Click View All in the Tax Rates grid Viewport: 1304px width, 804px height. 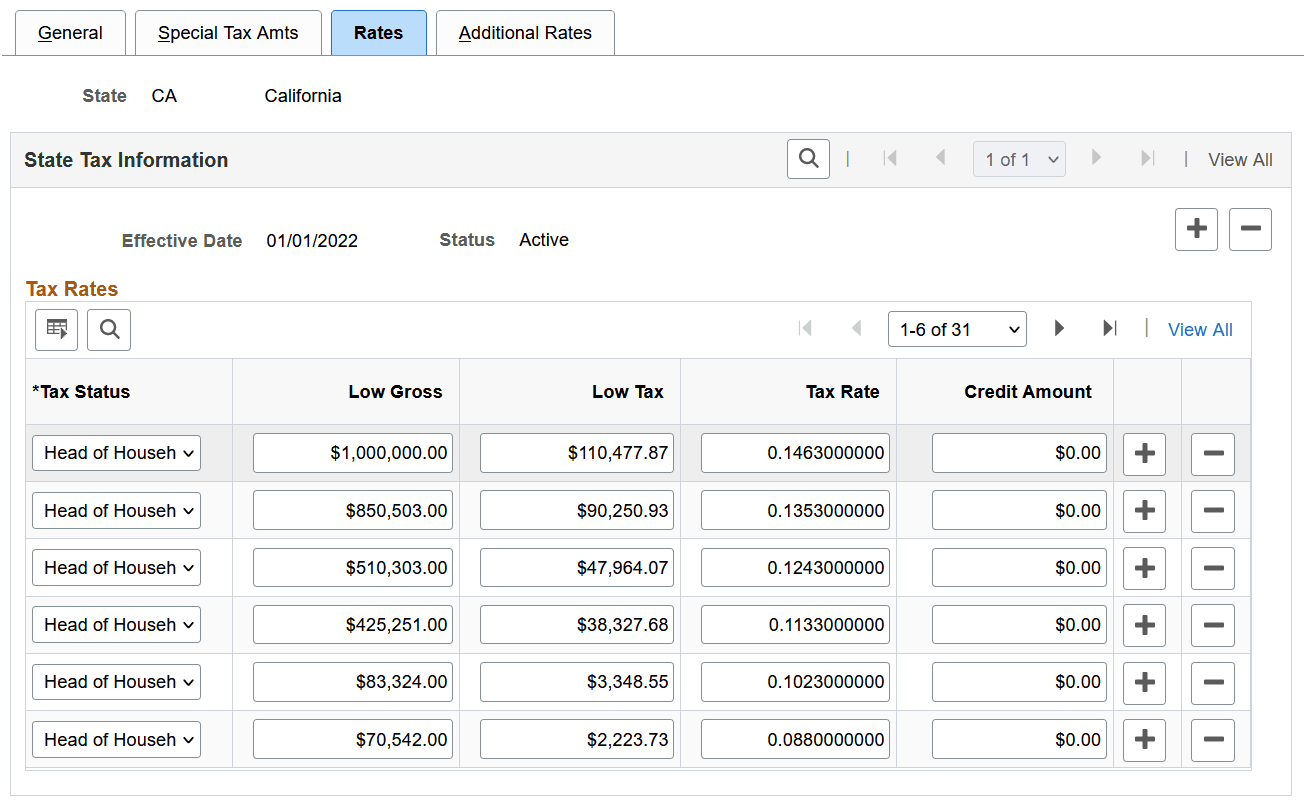click(x=1200, y=329)
